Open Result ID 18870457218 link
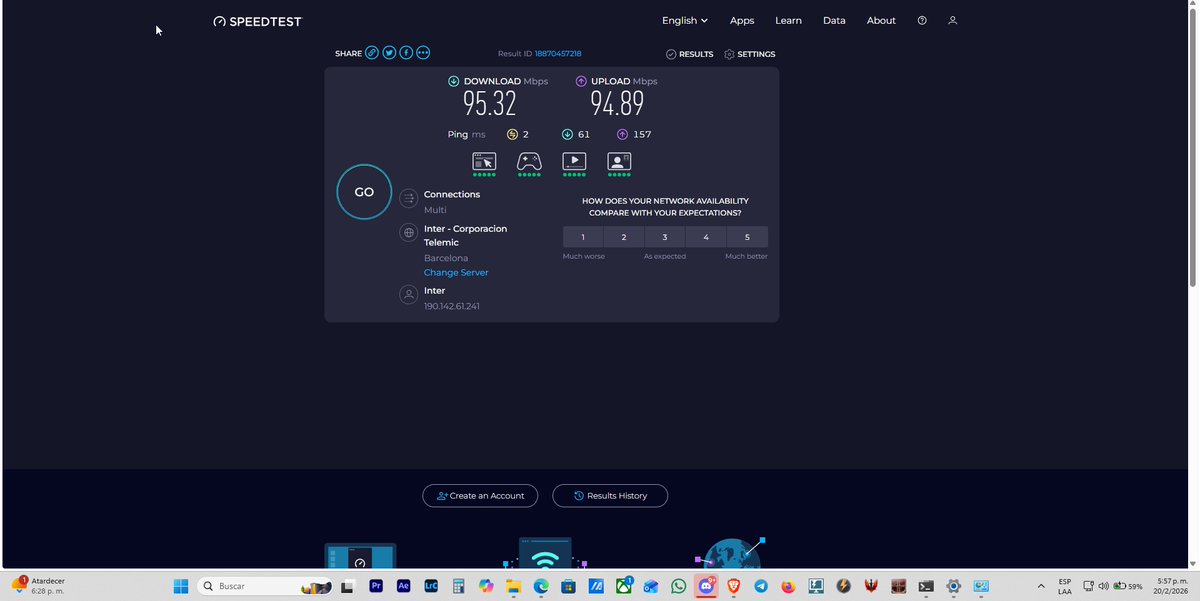This screenshot has width=1200, height=601. [558, 54]
